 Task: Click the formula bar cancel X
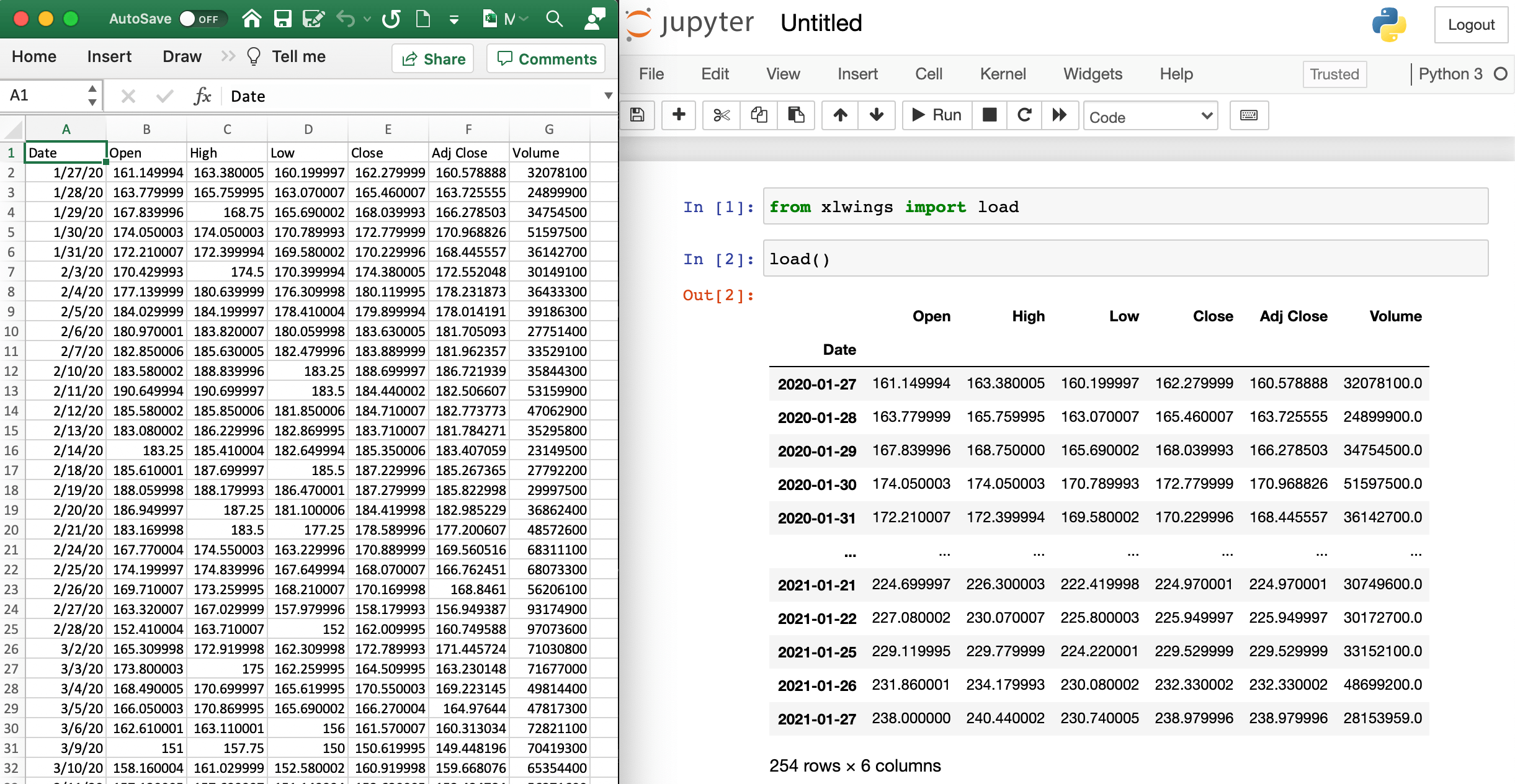coord(128,96)
